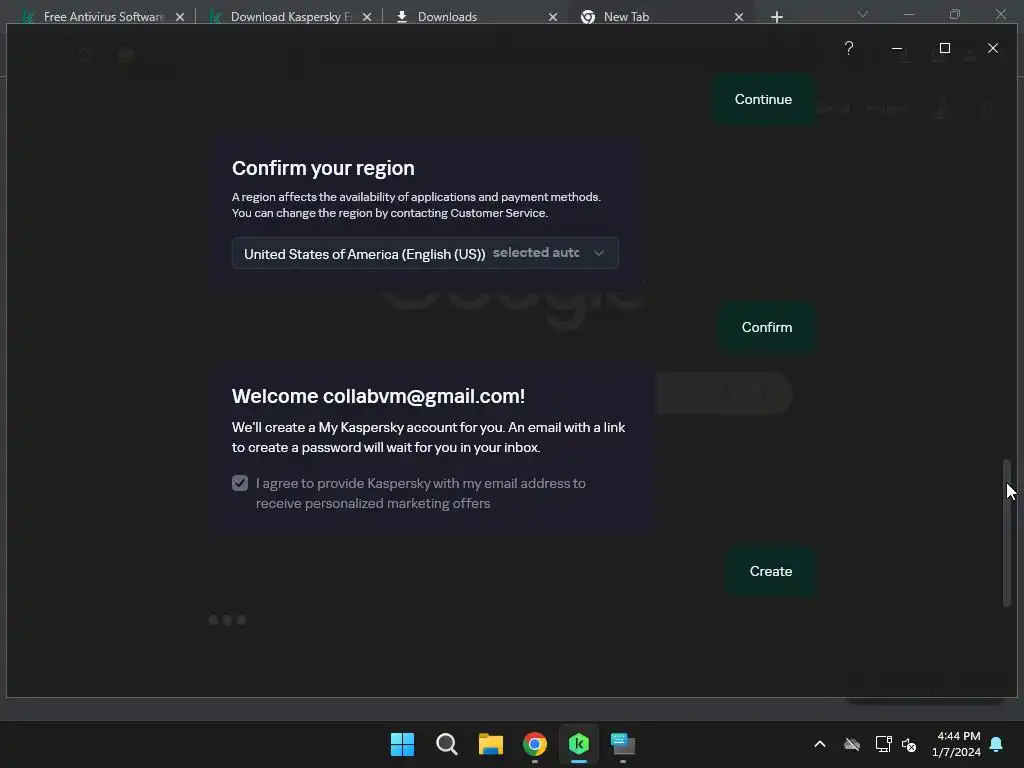Screen dimensions: 1024x768
Task: Open the Windows Start menu
Action: 402,744
